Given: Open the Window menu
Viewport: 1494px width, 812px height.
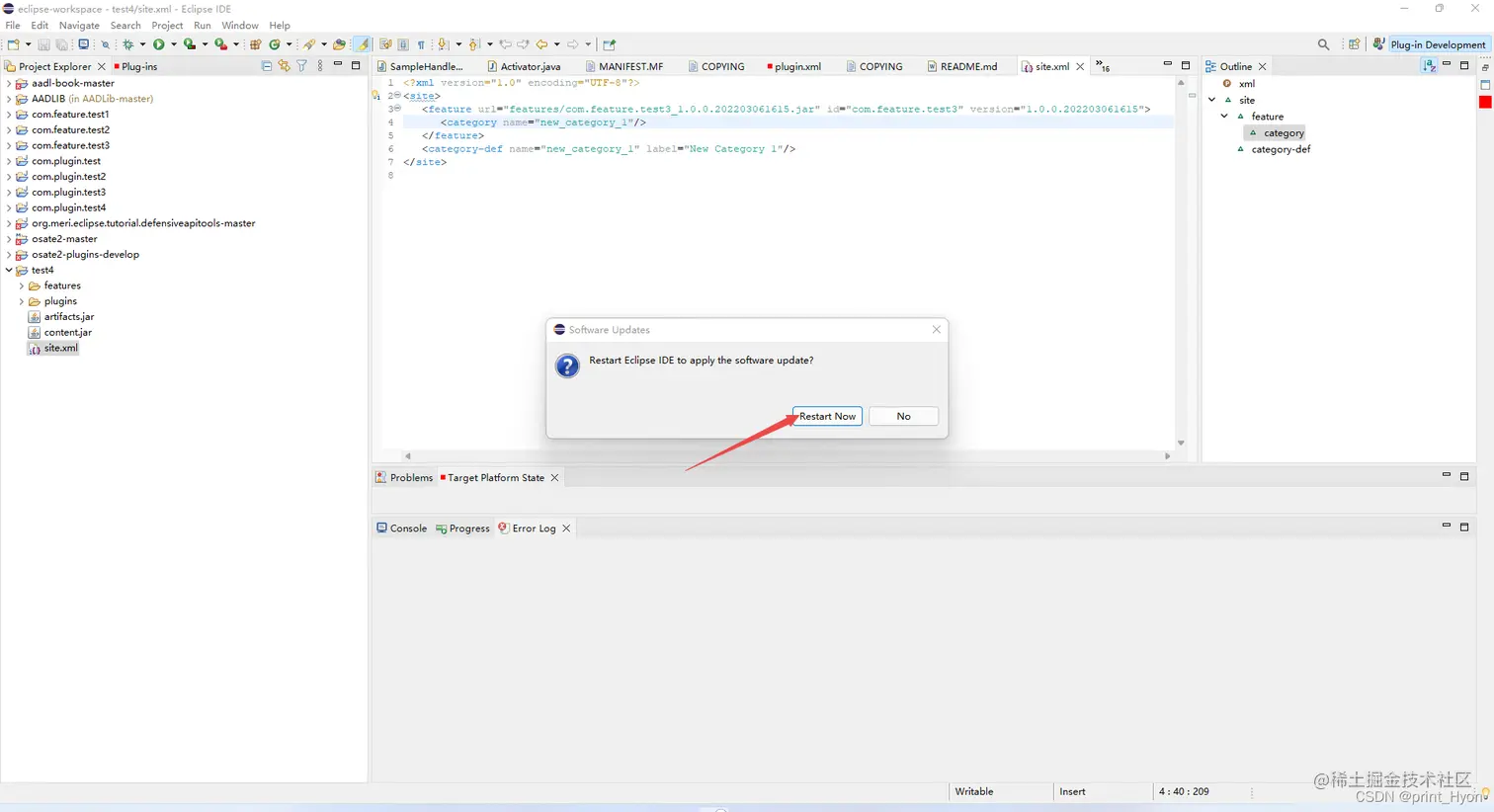Looking at the screenshot, I should click(240, 25).
